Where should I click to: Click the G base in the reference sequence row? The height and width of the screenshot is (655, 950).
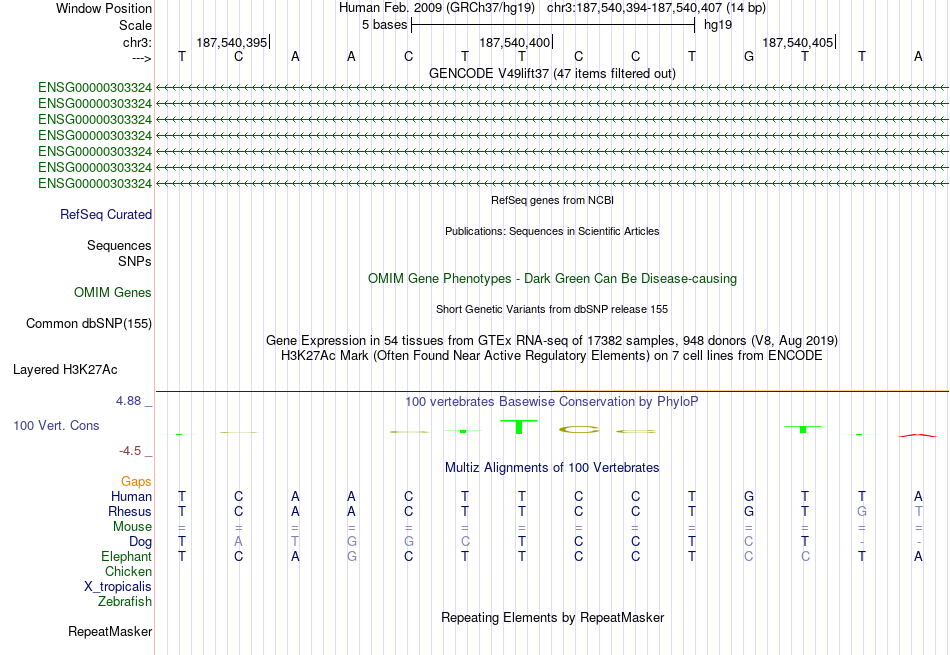click(x=749, y=56)
